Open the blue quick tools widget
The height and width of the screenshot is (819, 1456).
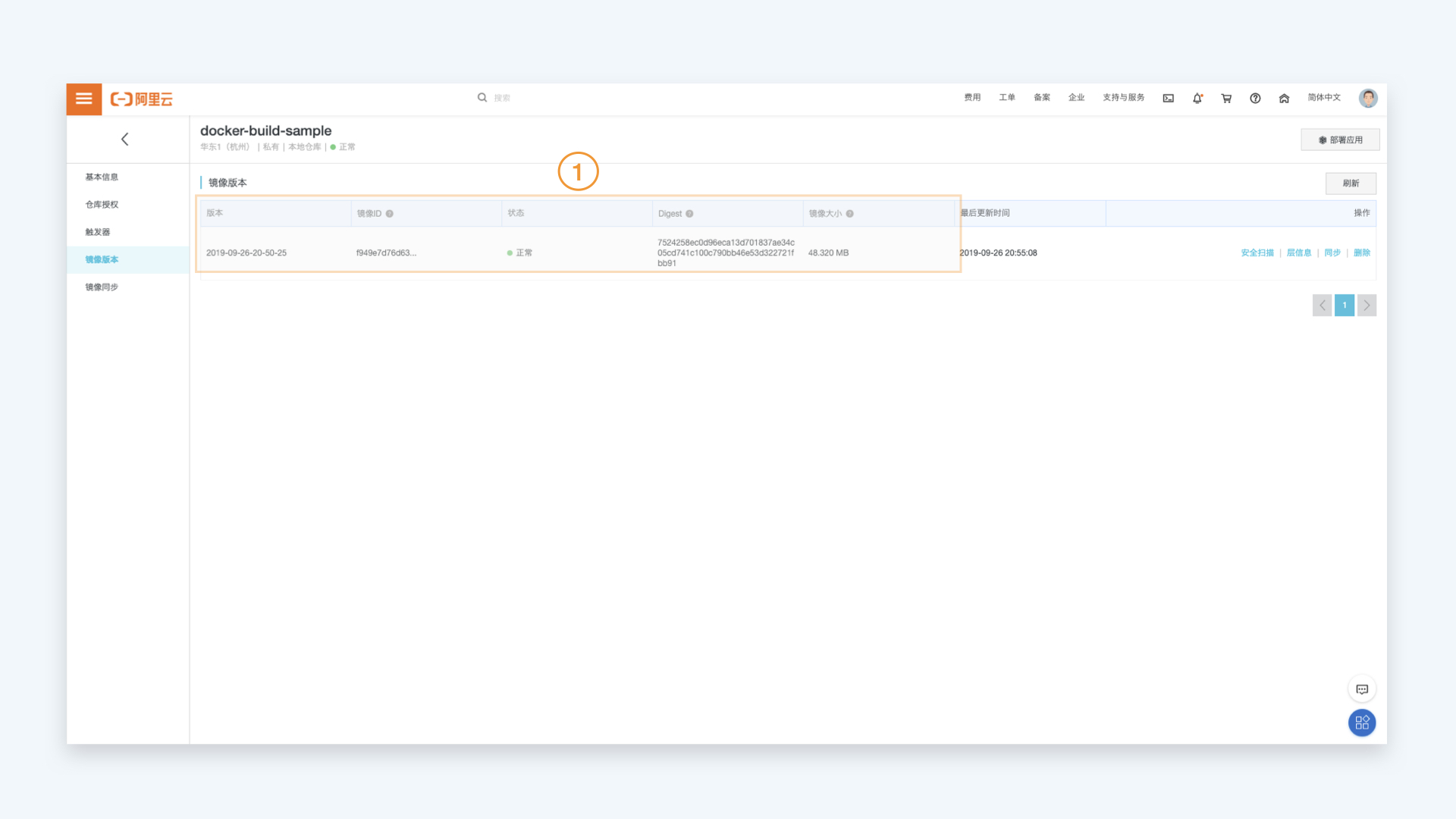pos(1362,723)
